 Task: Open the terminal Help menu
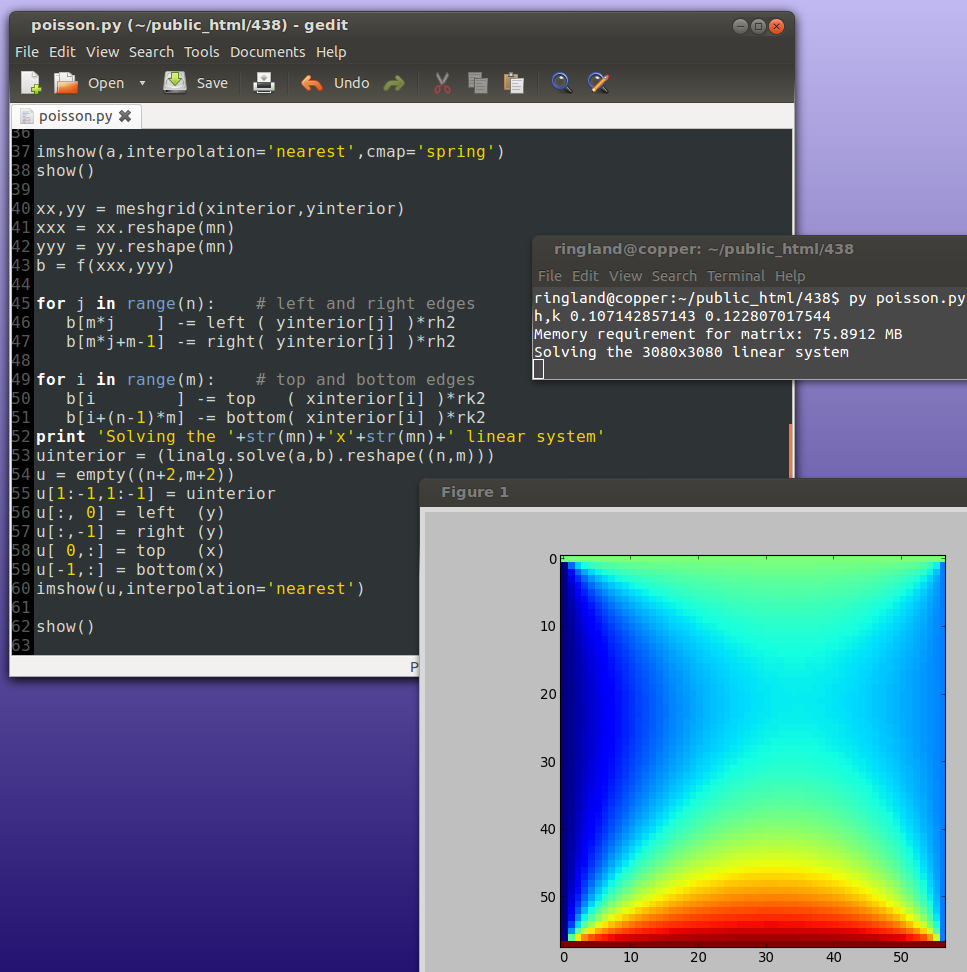tap(790, 276)
